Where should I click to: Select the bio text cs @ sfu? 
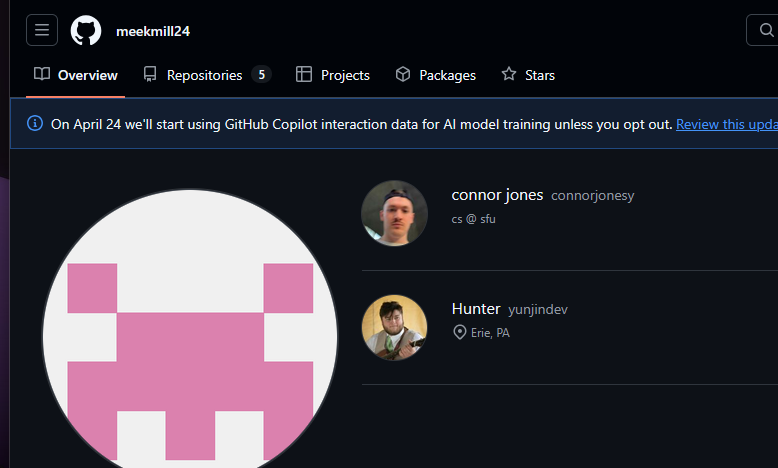pyautogui.click(x=473, y=219)
